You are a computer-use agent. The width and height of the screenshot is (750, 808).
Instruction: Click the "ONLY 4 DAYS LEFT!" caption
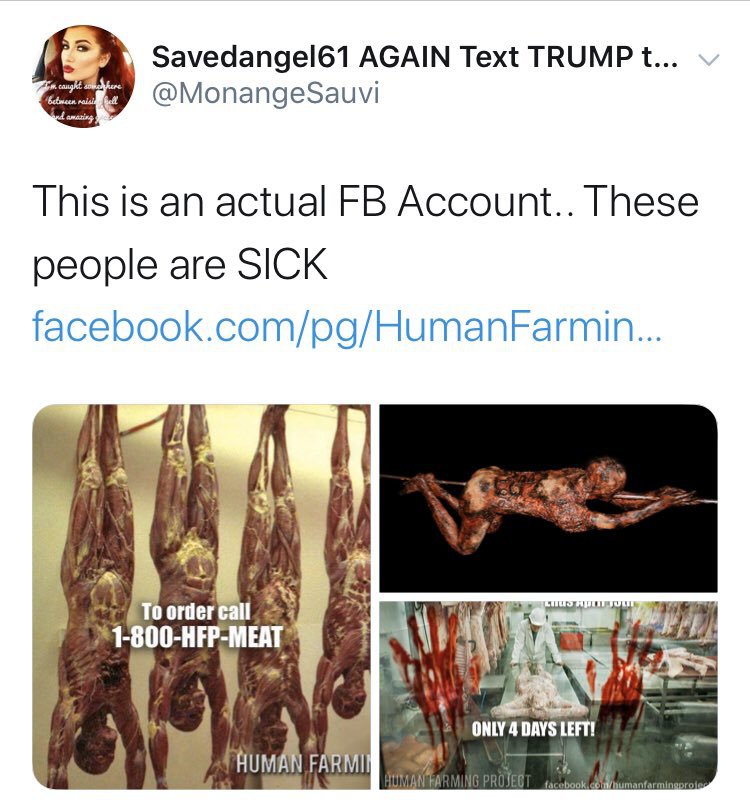coord(533,728)
